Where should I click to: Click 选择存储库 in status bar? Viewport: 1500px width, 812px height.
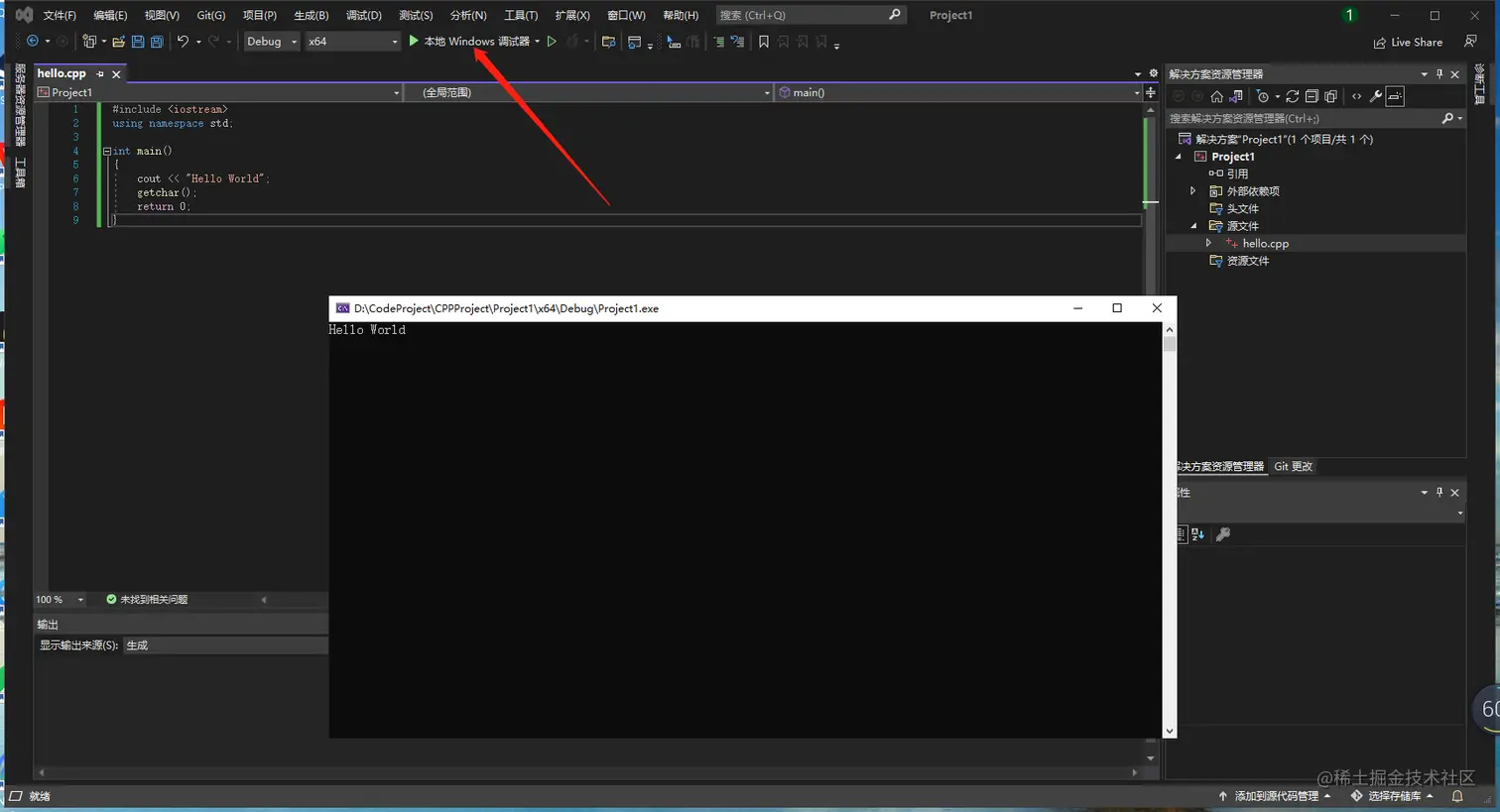pos(1392,796)
